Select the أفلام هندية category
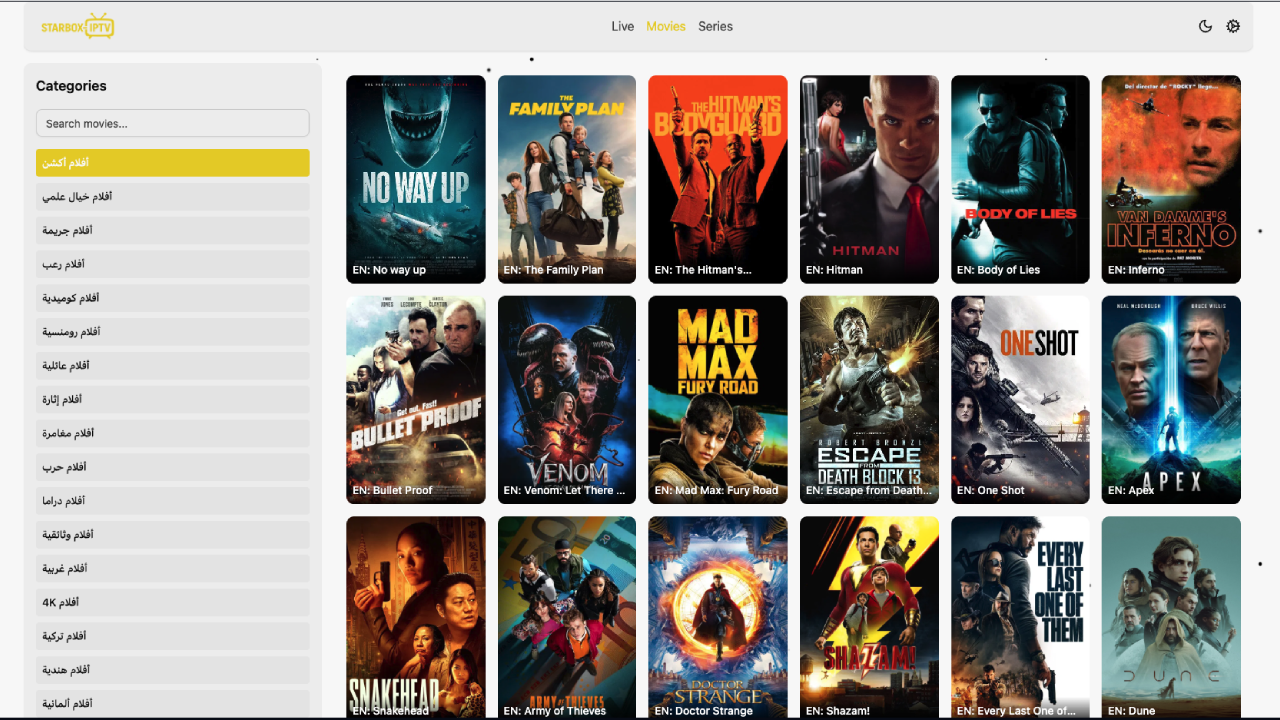Viewport: 1280px width, 720px height. pos(173,670)
